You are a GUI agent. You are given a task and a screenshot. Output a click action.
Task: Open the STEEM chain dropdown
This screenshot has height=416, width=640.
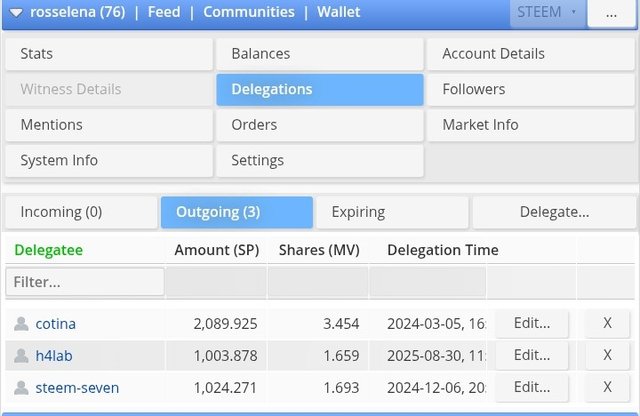[x=546, y=13]
